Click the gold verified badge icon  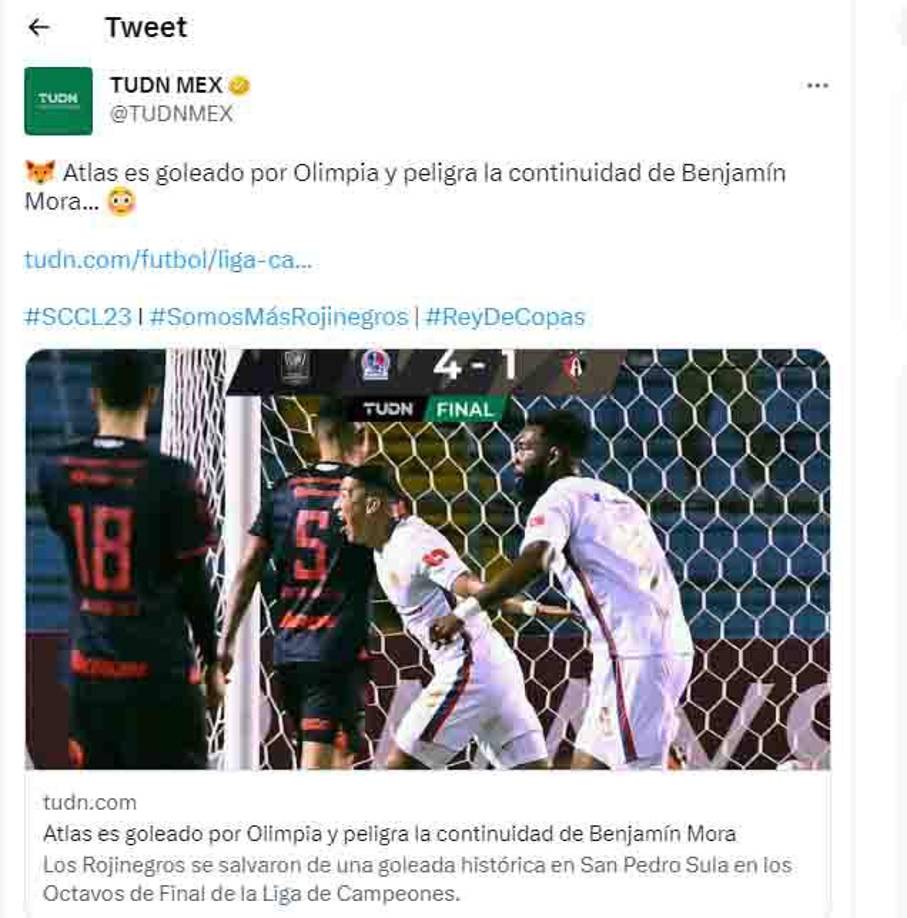click(239, 86)
